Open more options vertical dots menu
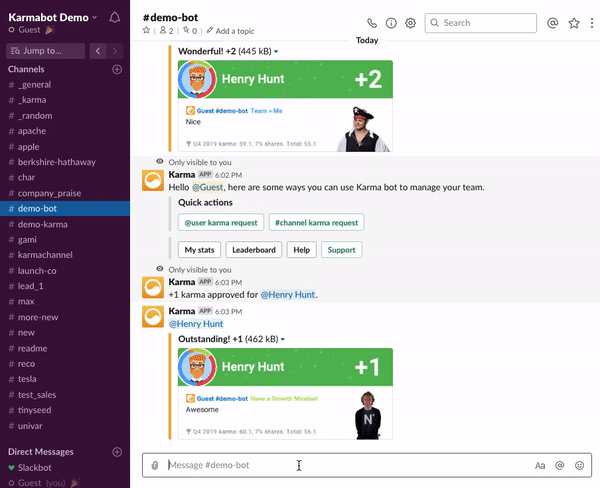 pyautogui.click(x=592, y=23)
